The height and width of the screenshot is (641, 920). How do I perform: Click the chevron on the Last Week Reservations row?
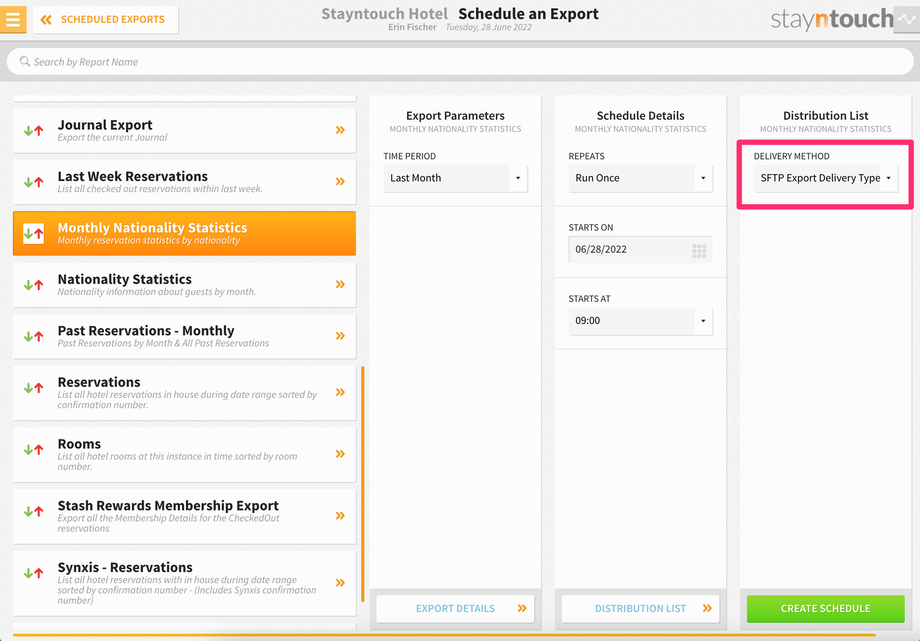pos(340,182)
